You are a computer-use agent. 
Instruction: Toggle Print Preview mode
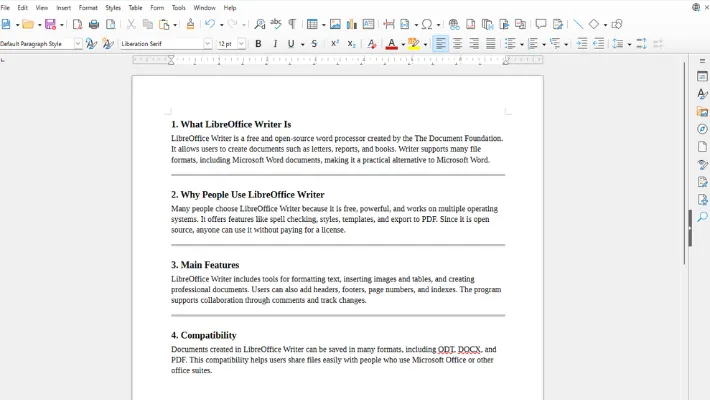[110, 24]
